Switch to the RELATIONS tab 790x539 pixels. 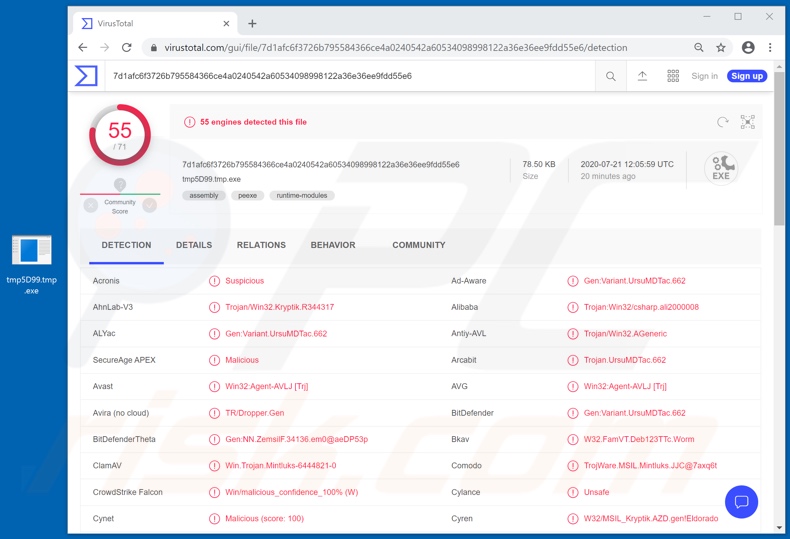click(261, 245)
